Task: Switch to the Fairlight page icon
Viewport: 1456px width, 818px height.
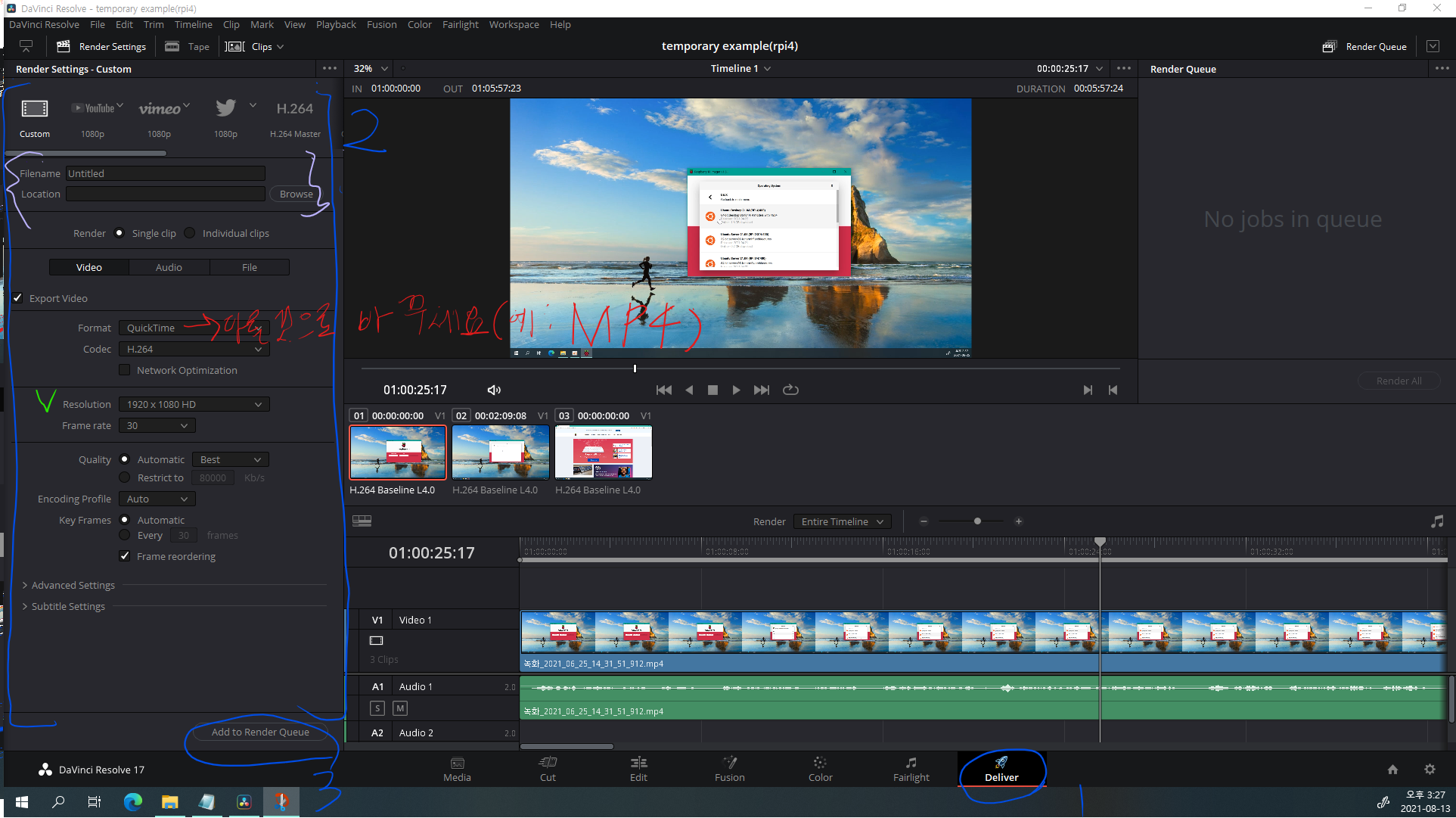Action: 911,768
